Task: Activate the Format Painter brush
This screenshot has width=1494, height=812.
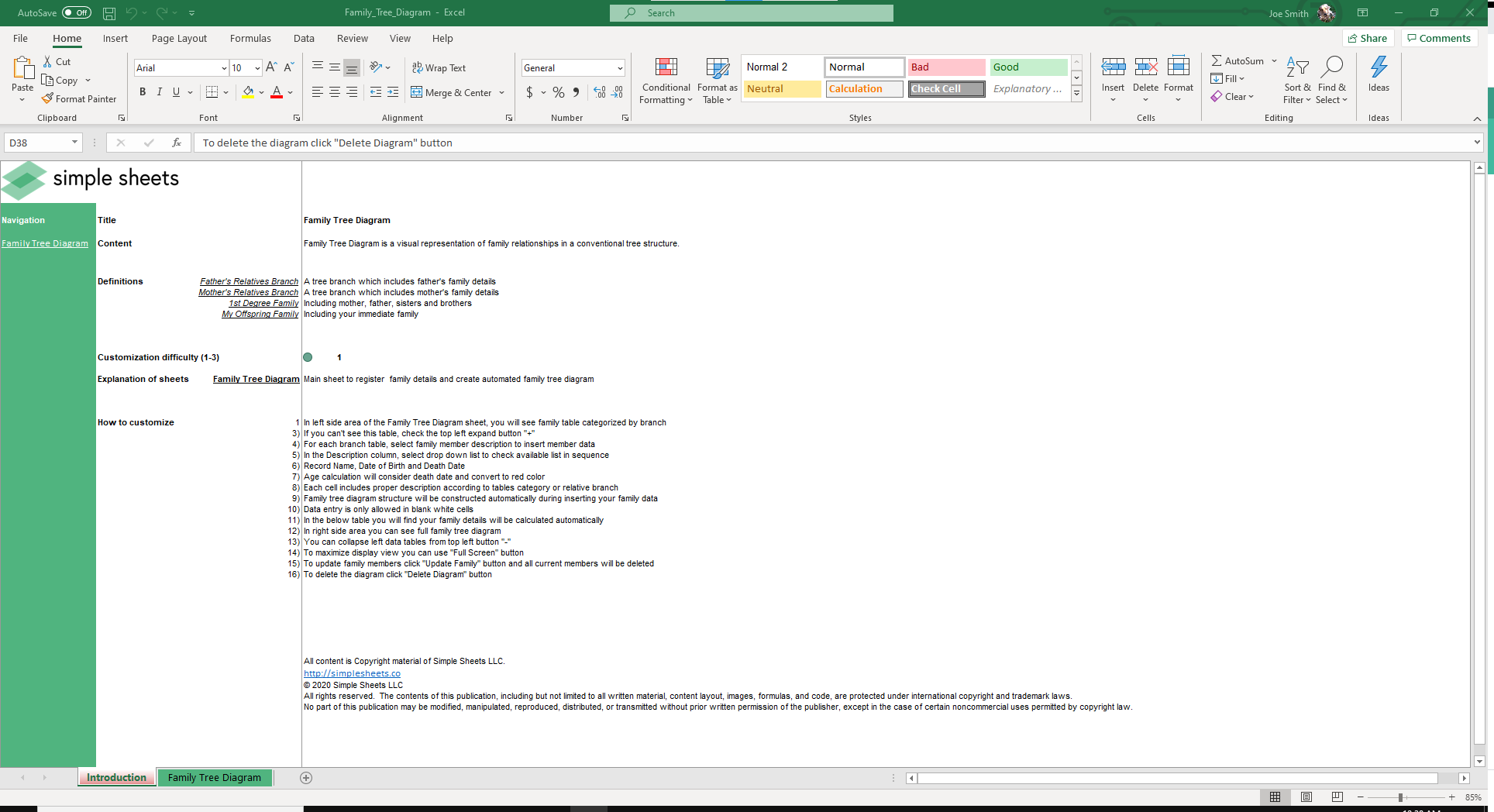Action: pyautogui.click(x=47, y=98)
